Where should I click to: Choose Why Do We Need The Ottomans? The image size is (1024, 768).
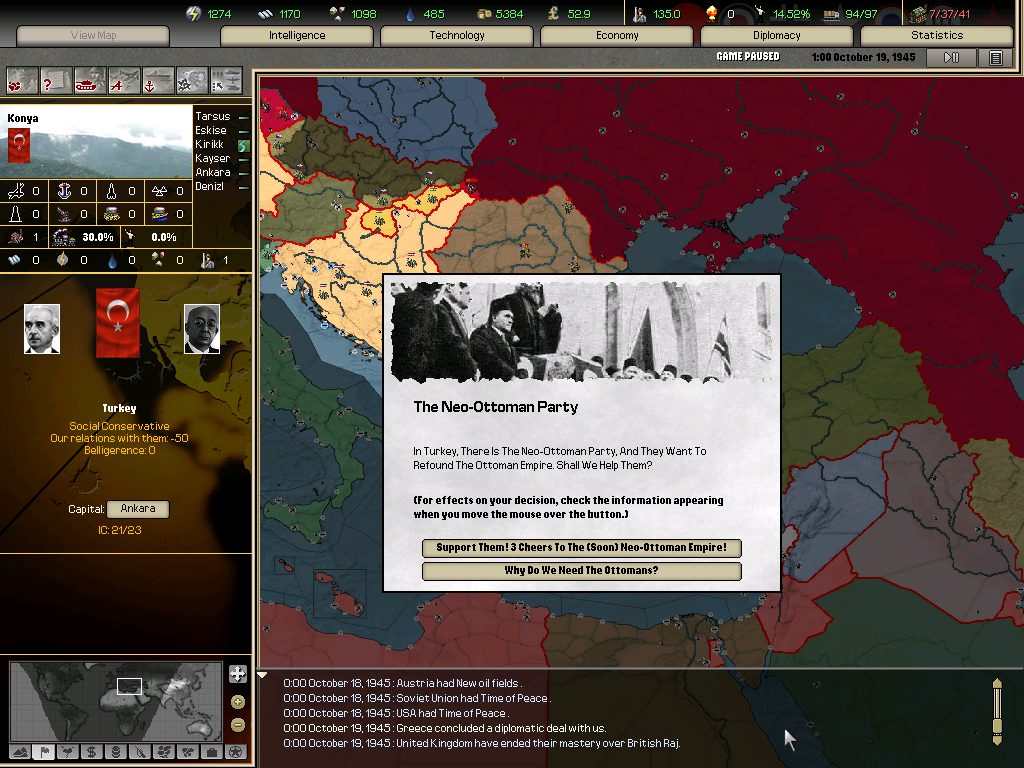coord(581,571)
